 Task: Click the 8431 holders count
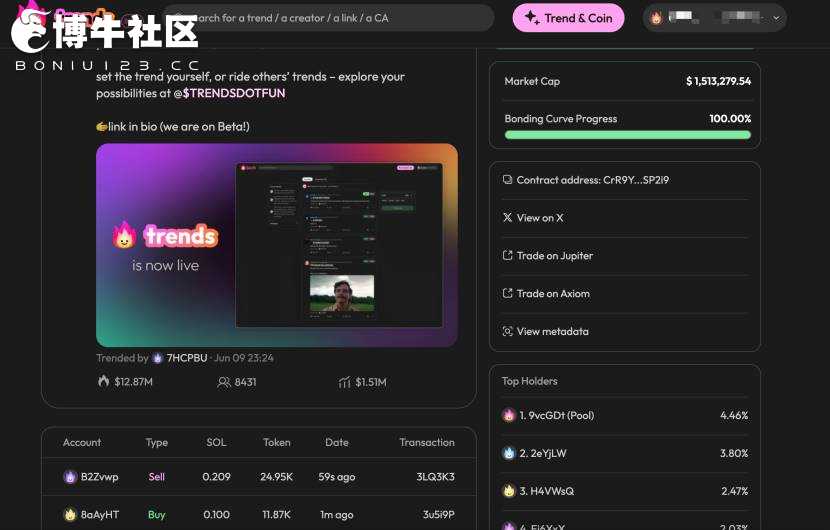pos(245,382)
